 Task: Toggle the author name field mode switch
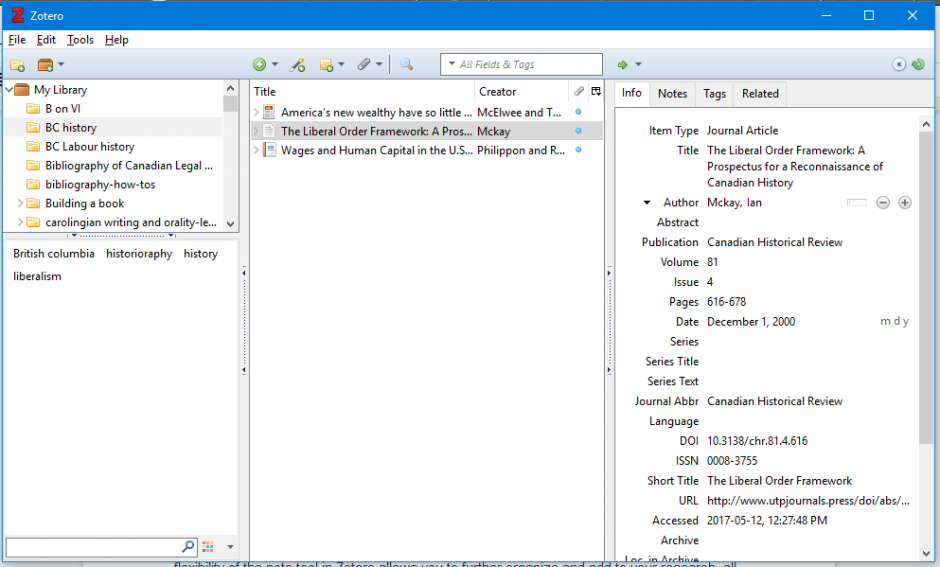(857, 203)
